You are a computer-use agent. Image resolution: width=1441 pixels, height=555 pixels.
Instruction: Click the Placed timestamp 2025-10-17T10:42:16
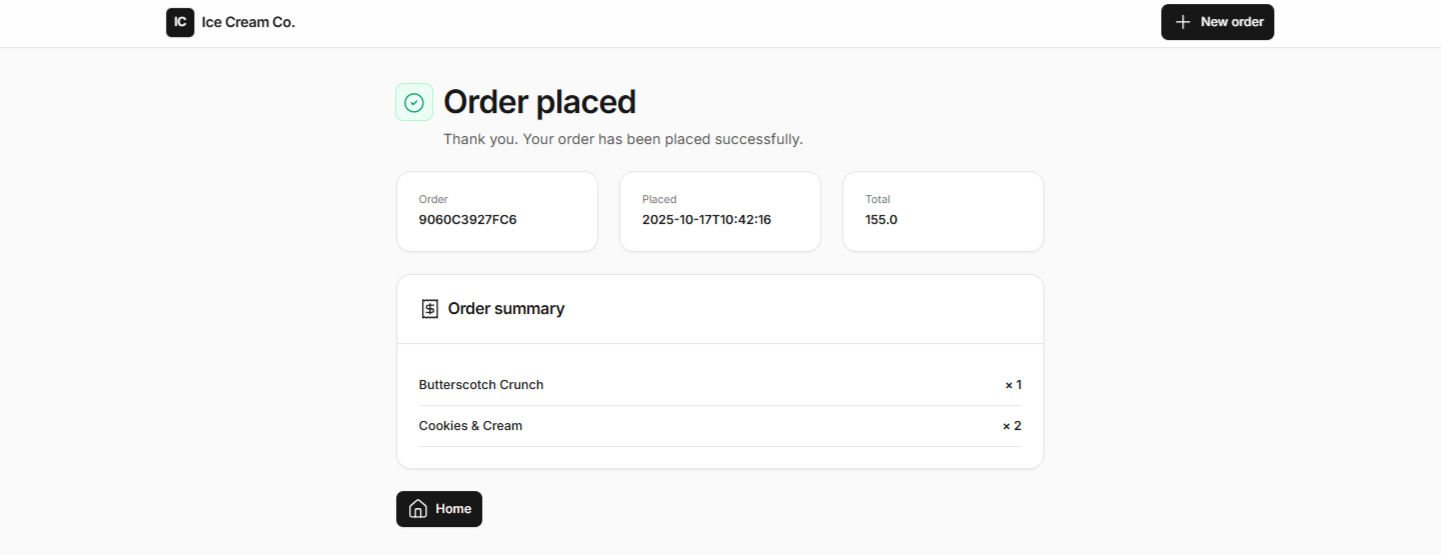tap(707, 219)
